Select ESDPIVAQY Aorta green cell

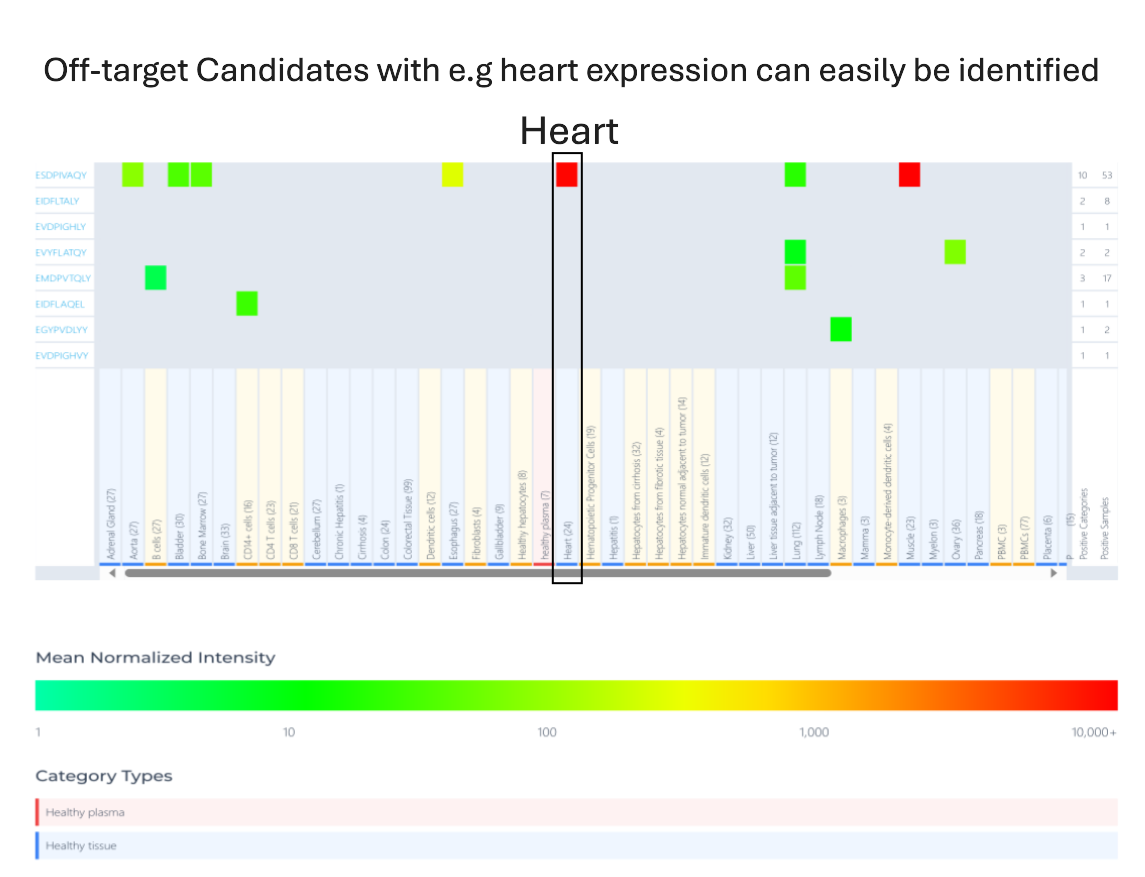coord(132,175)
